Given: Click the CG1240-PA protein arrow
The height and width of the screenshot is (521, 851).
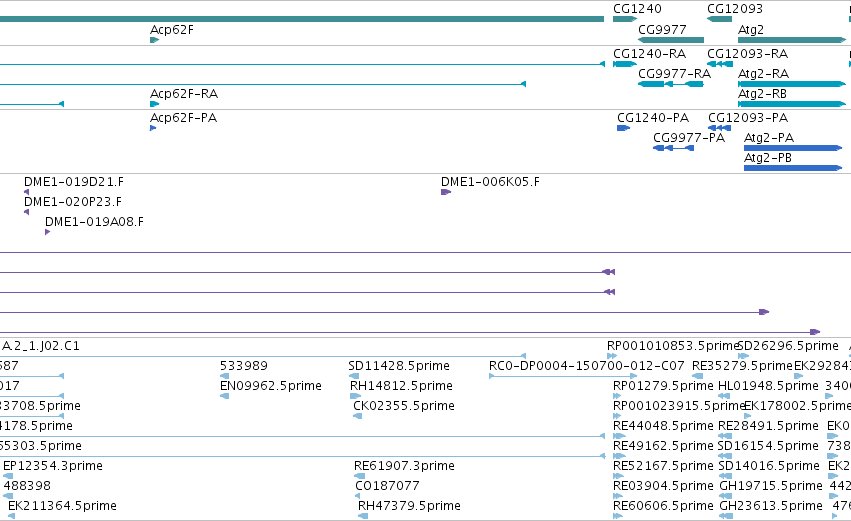Looking at the screenshot, I should [x=624, y=128].
